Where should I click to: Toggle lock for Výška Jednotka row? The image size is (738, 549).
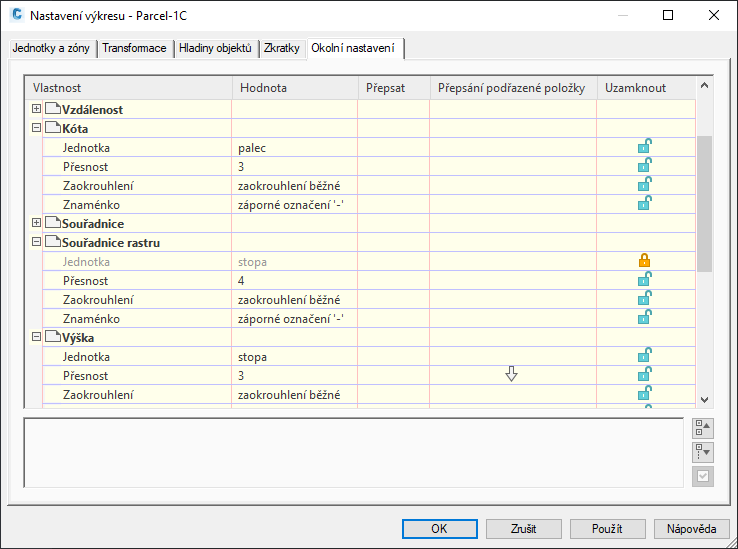click(644, 355)
